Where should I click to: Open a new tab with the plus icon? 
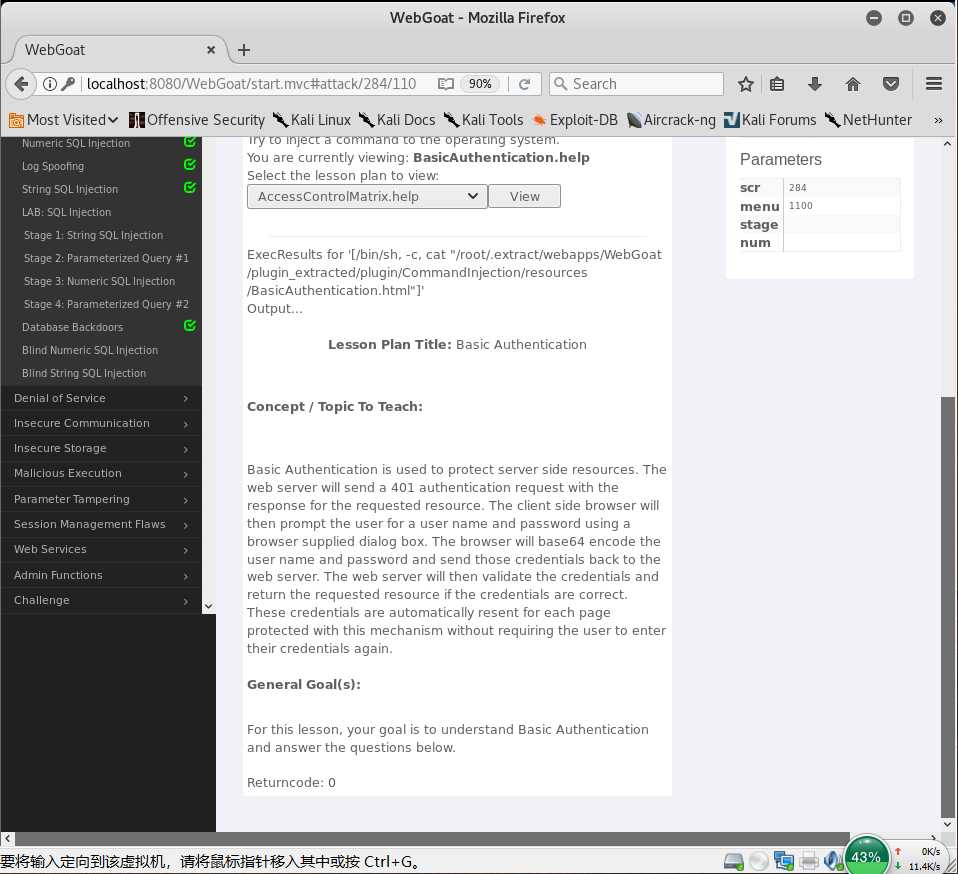(x=244, y=50)
